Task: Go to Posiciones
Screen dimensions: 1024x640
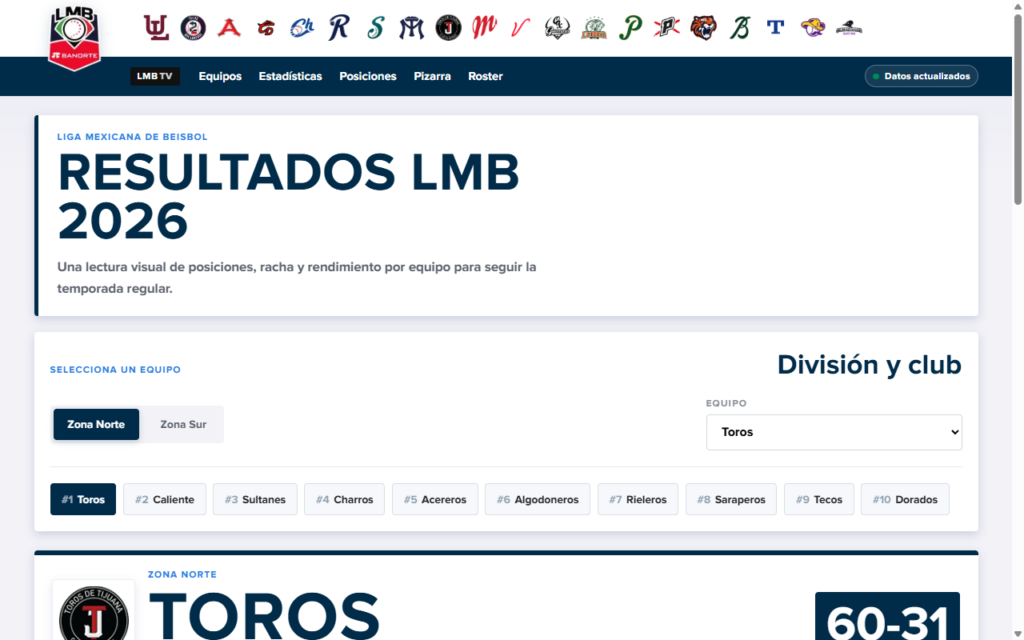Action: point(368,76)
